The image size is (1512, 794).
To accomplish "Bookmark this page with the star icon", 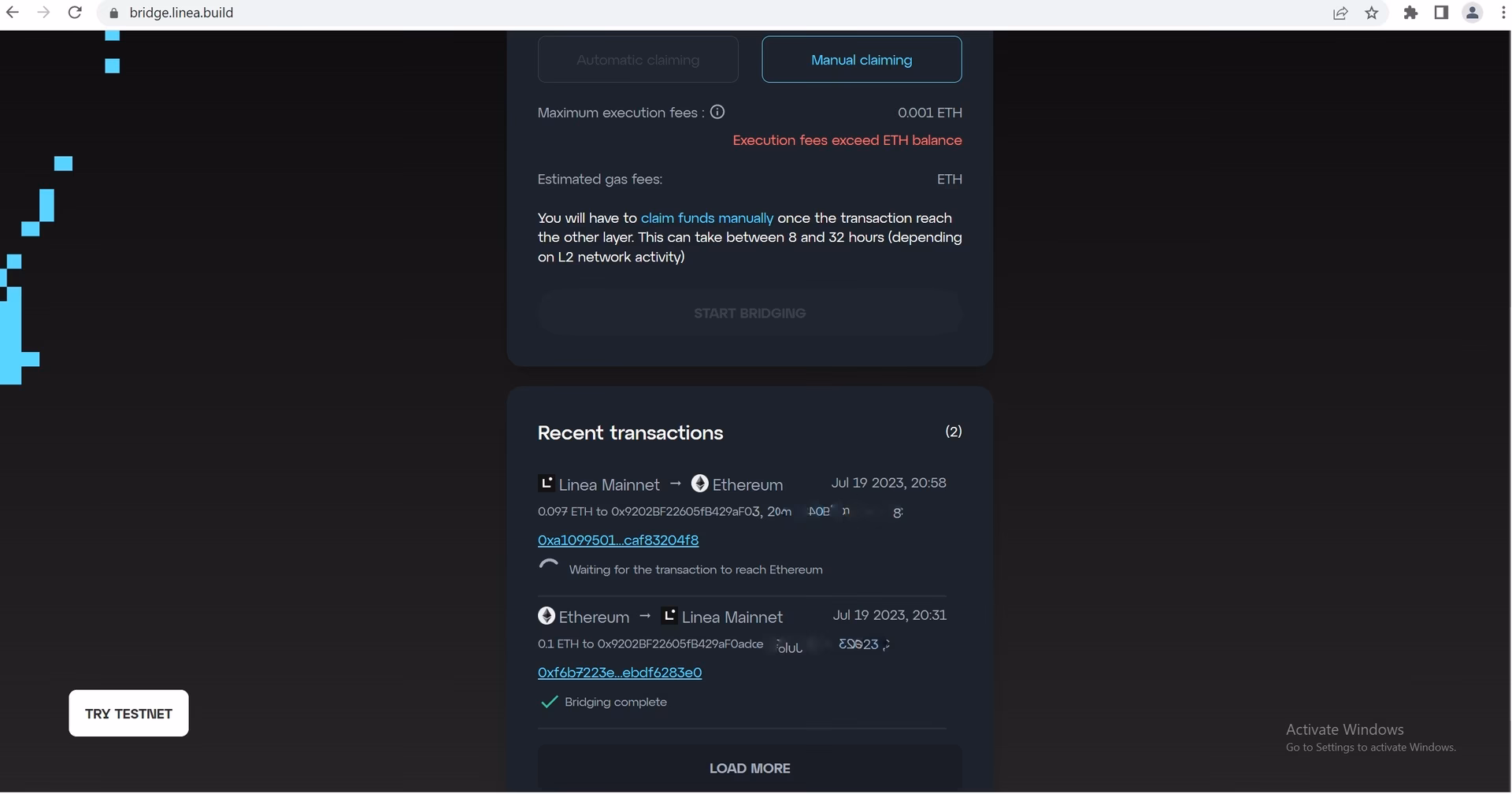I will point(1372,13).
